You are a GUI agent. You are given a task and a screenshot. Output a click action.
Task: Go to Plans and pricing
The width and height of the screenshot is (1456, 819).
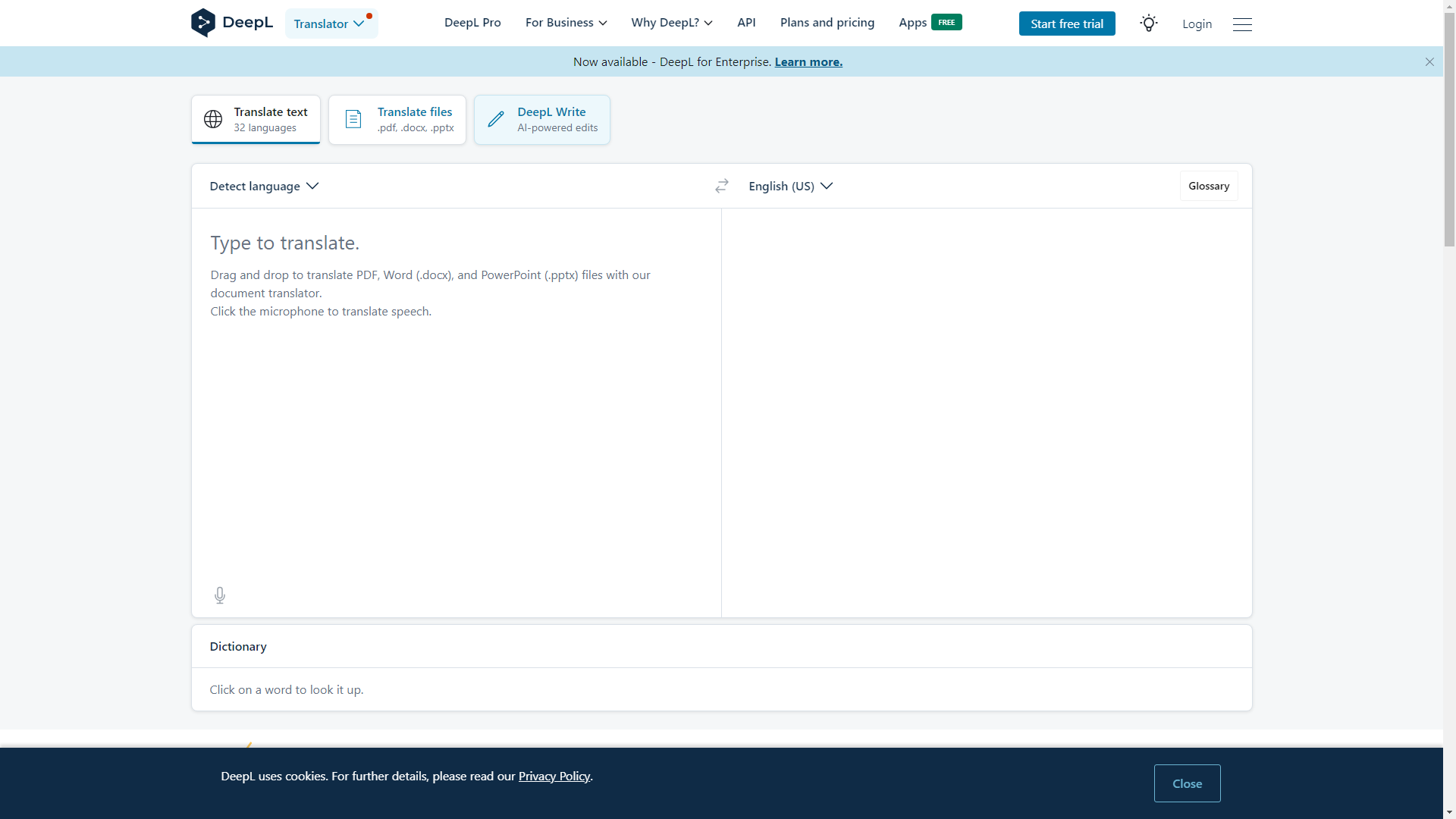pos(827,23)
